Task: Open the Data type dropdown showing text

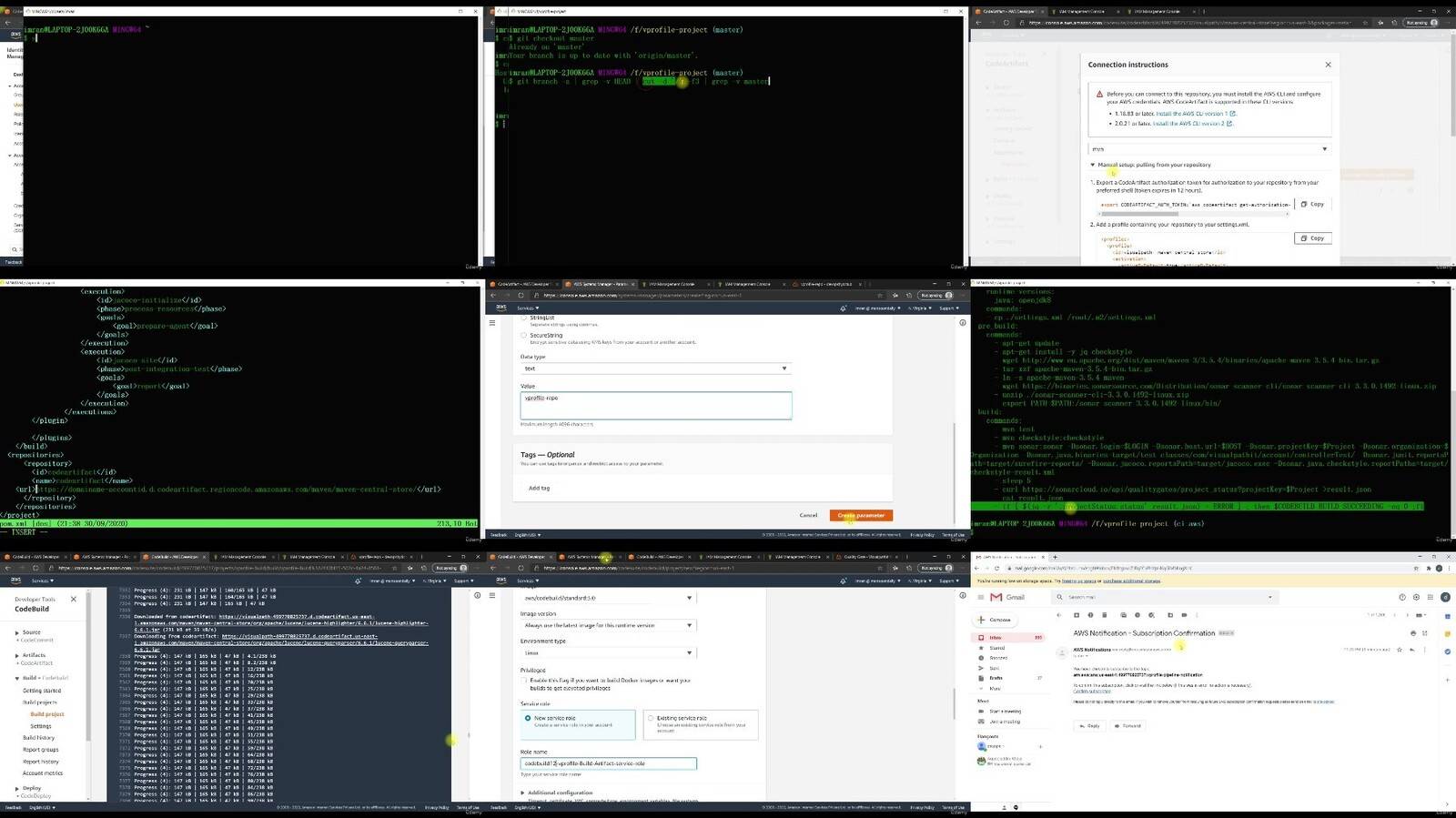Action: click(x=656, y=369)
